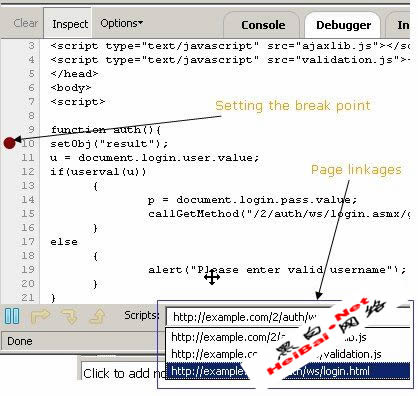The height and width of the screenshot is (396, 418).
Task: Click the validation.js script tag line
Action: pos(230,60)
